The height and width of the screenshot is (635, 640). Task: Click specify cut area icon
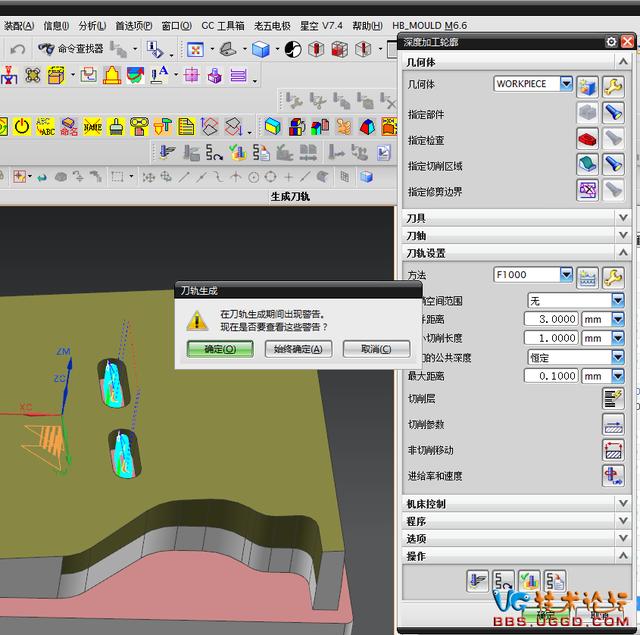coord(587,164)
